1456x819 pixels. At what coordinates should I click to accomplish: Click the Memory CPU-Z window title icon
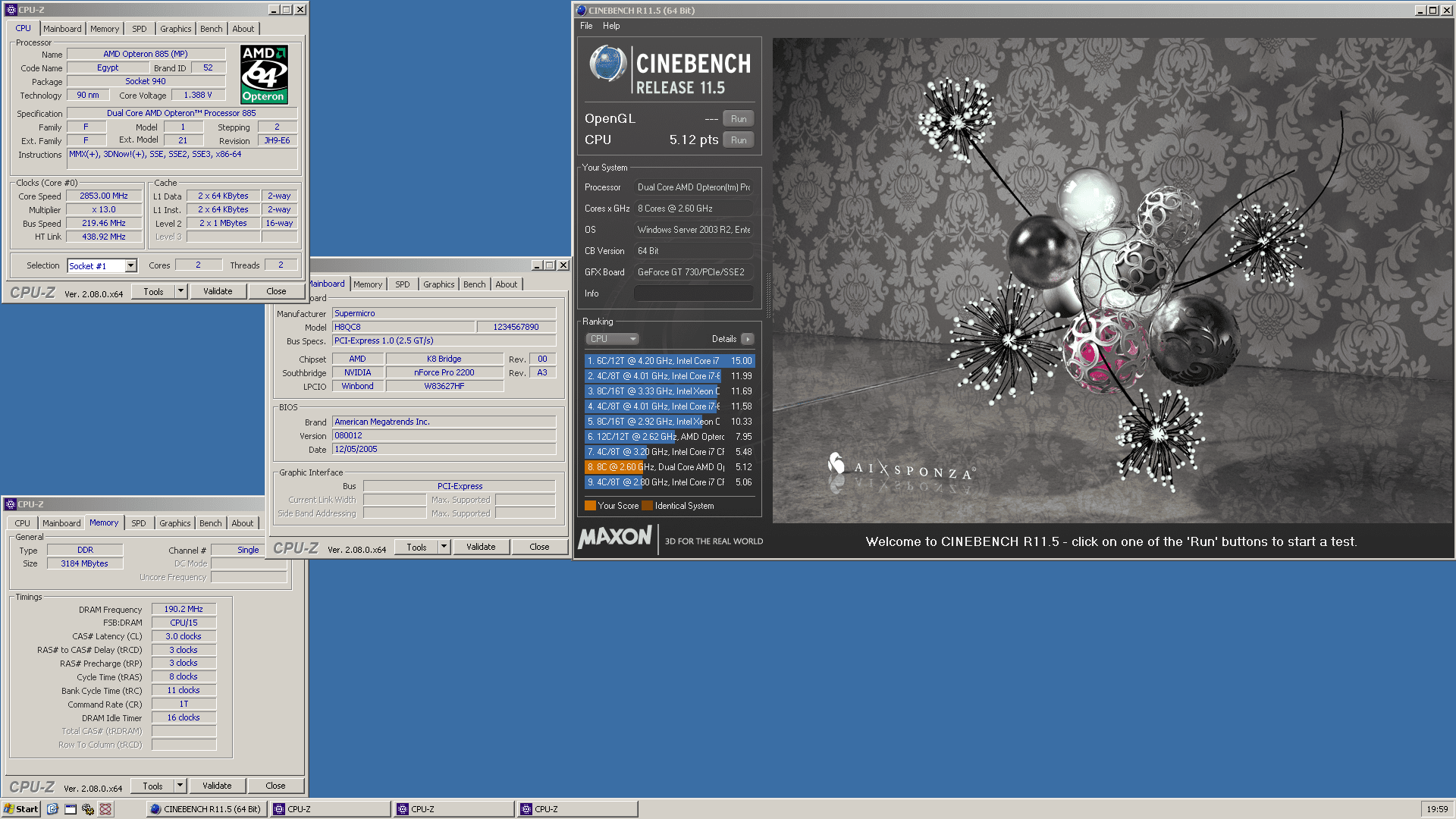pos(11,504)
